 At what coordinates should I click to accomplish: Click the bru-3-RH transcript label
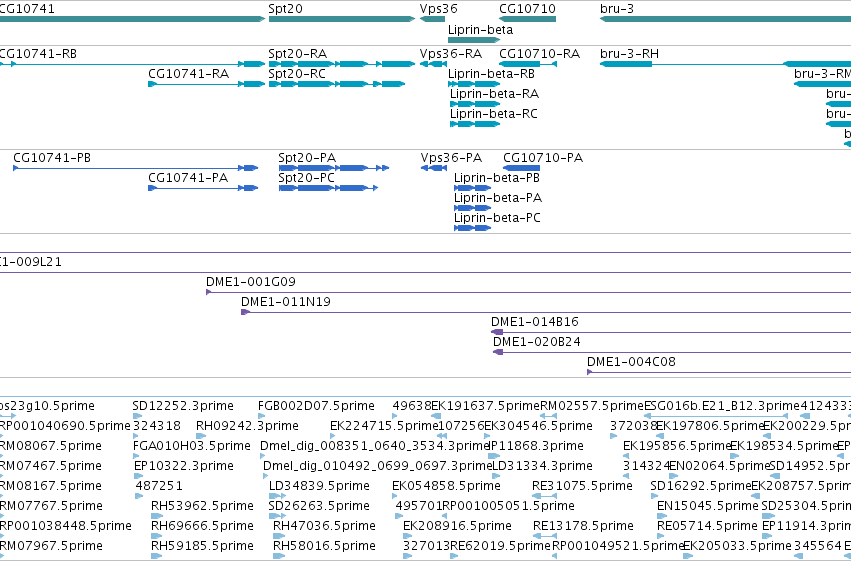pyautogui.click(x=630, y=54)
